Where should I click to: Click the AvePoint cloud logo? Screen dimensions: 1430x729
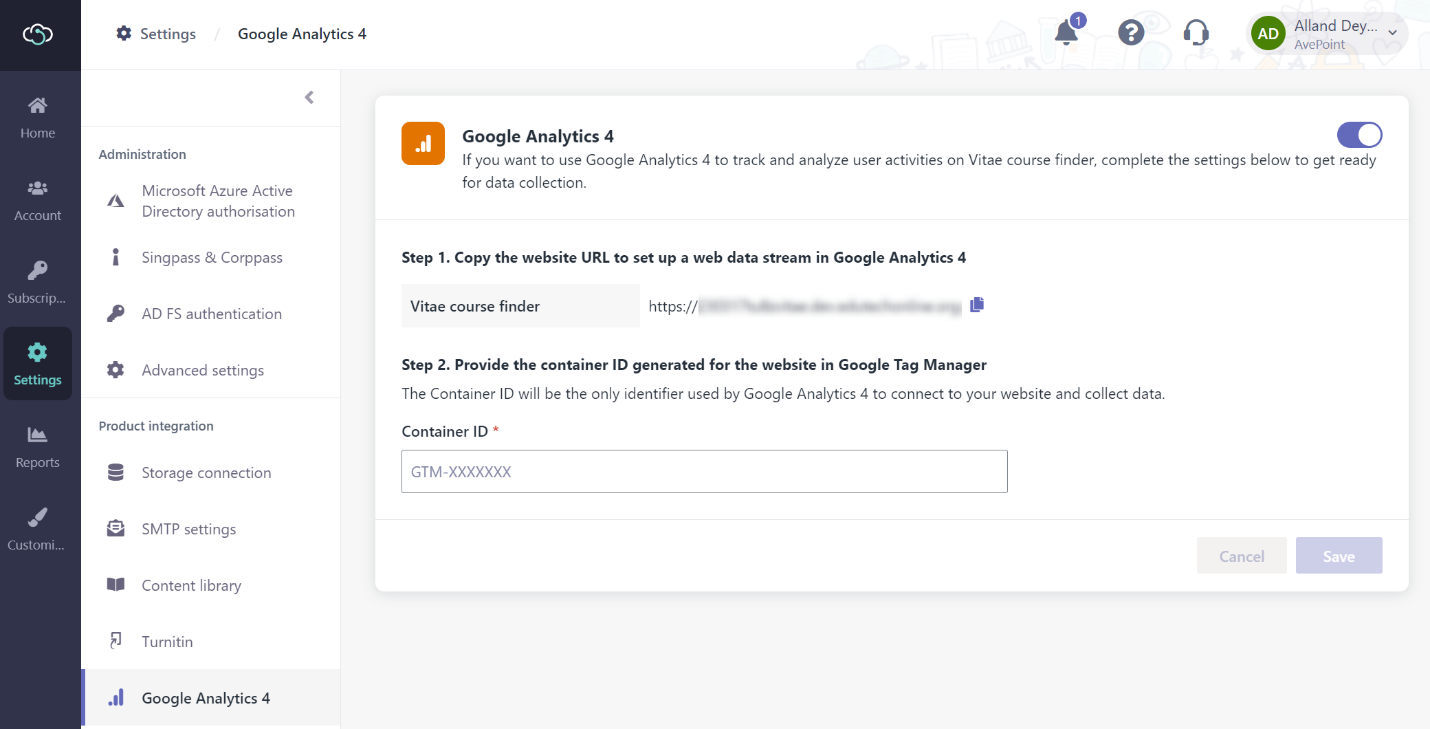[x=38, y=34]
